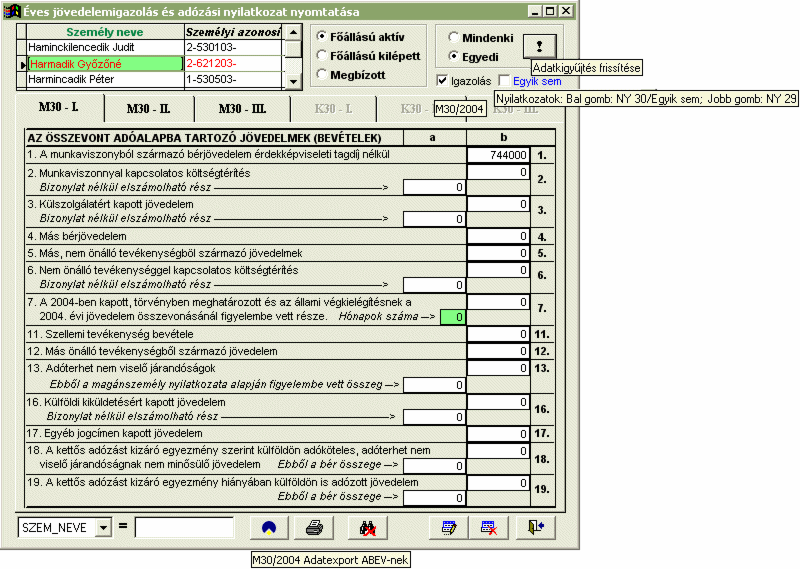The image size is (800, 569).
Task: Click the row 11 Szellemi tevékenység bevétele field
Action: 498,334
